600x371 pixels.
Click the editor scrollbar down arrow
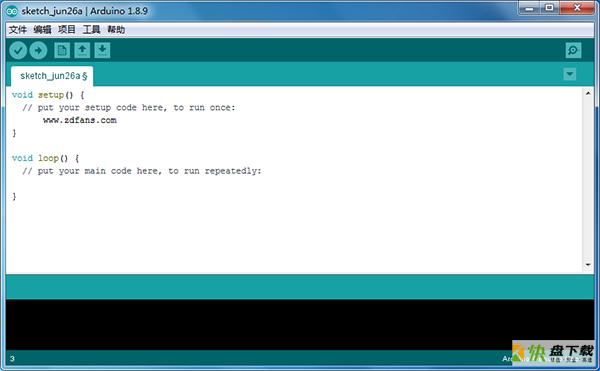588,265
